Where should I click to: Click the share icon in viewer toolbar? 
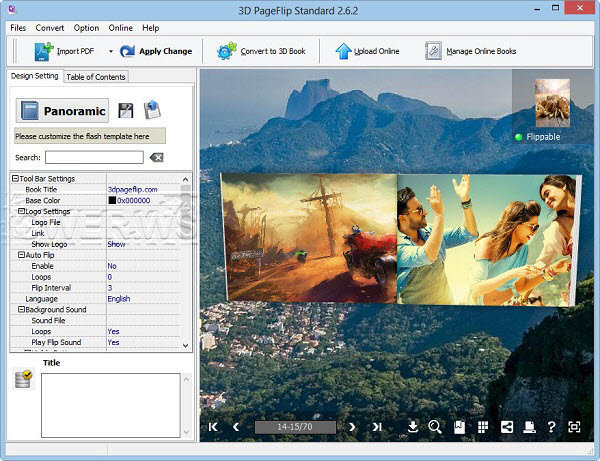coord(506,427)
